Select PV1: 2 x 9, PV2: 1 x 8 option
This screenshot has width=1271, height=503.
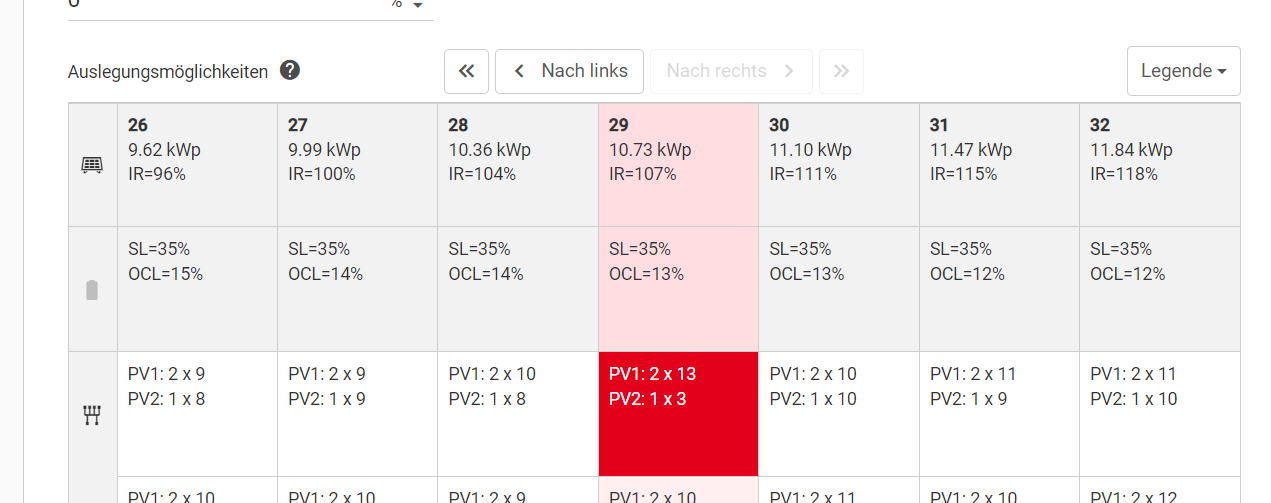coord(197,413)
